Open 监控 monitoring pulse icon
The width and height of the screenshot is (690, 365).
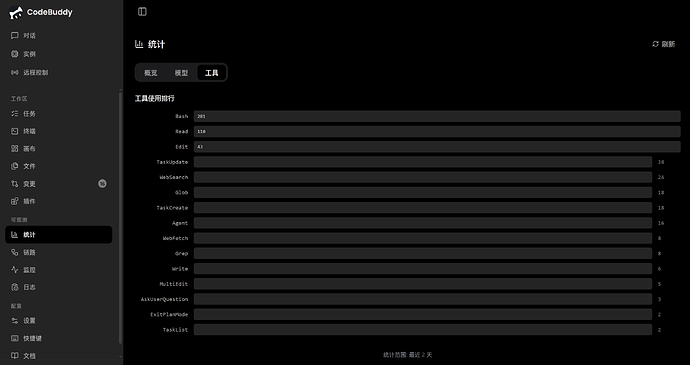[15, 270]
